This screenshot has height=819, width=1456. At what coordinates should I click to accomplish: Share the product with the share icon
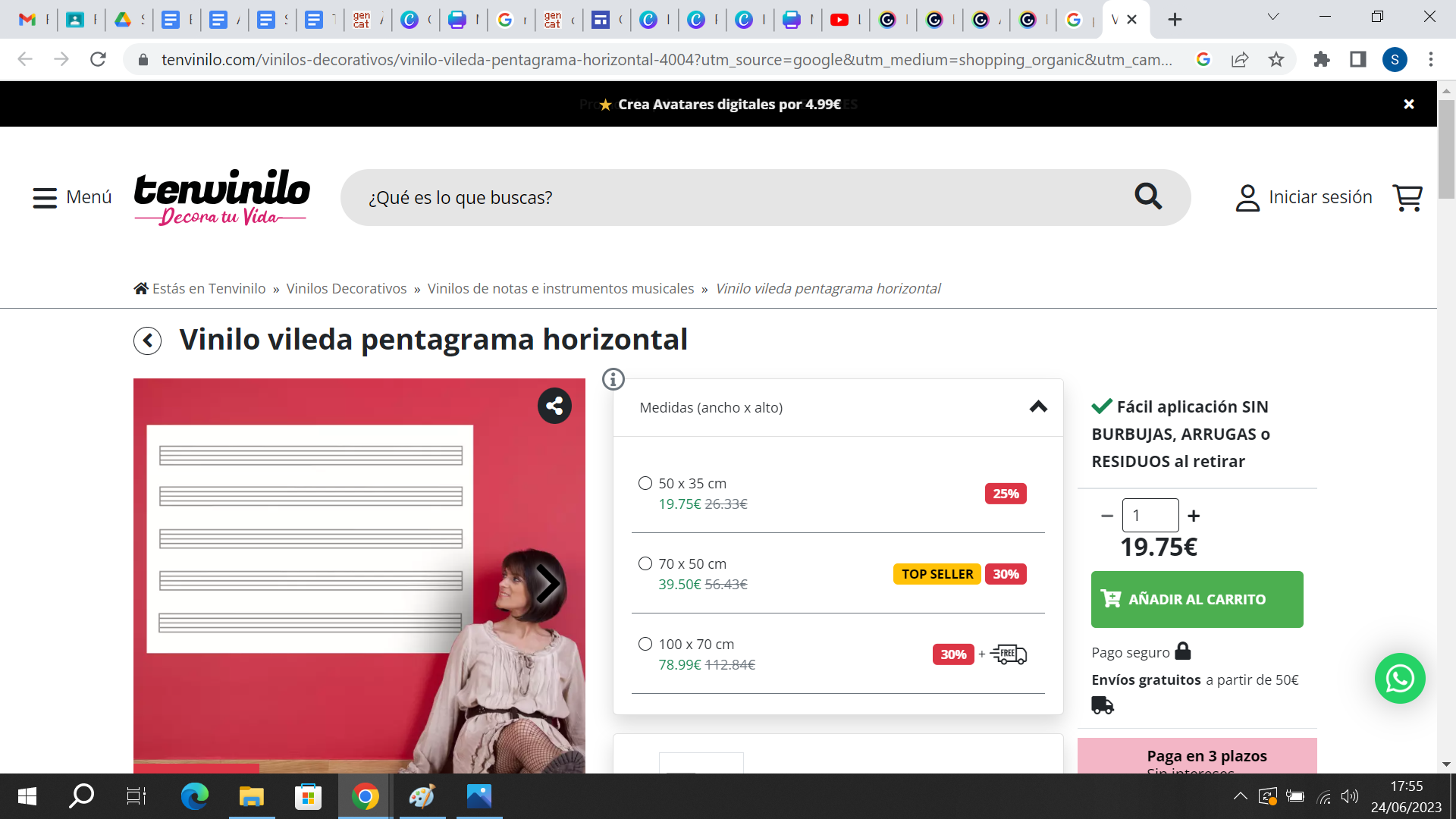coord(555,406)
